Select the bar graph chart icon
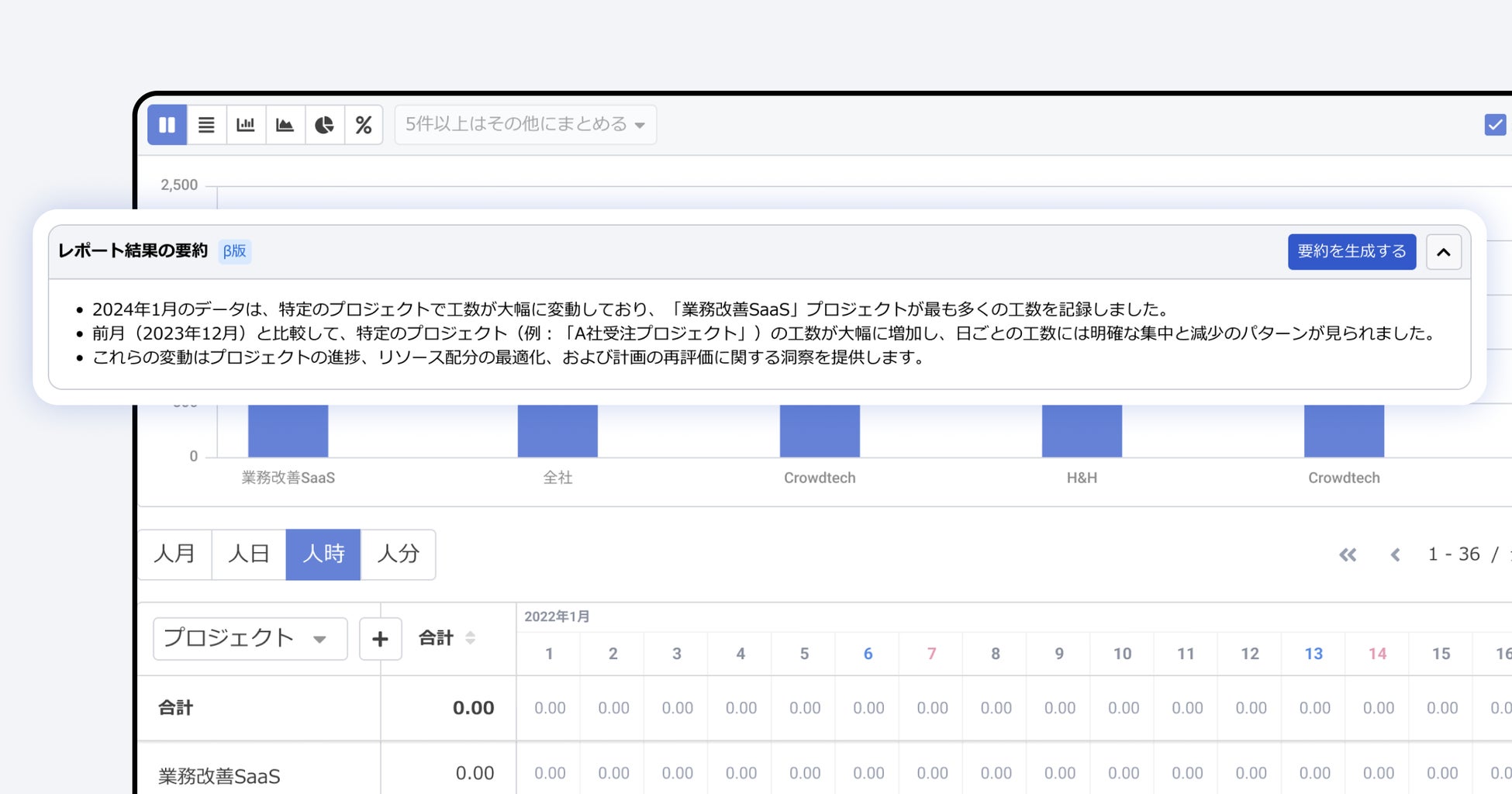The height and width of the screenshot is (794, 1512). [x=246, y=125]
